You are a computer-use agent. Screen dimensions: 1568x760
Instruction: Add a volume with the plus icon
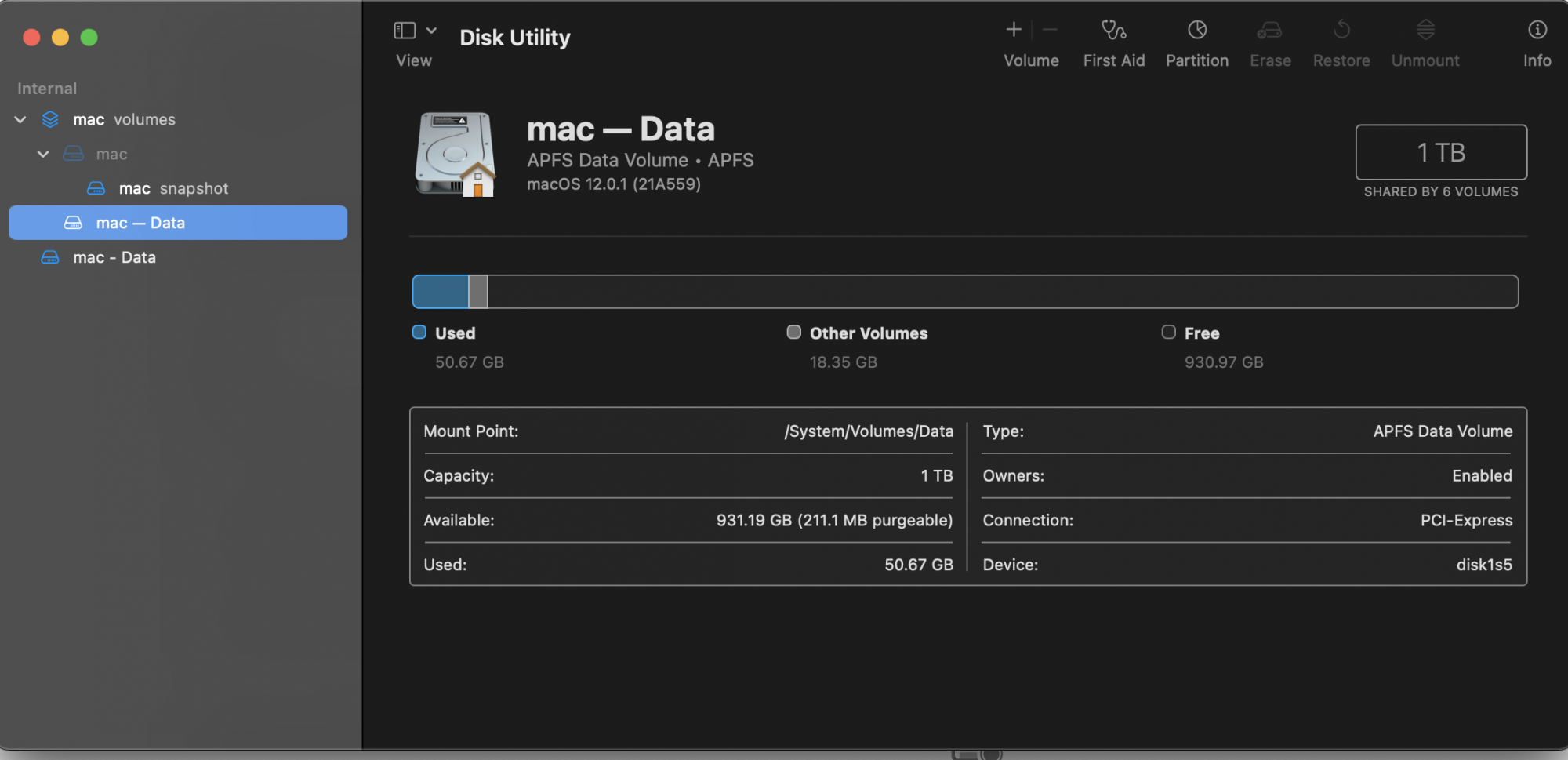(x=1014, y=30)
